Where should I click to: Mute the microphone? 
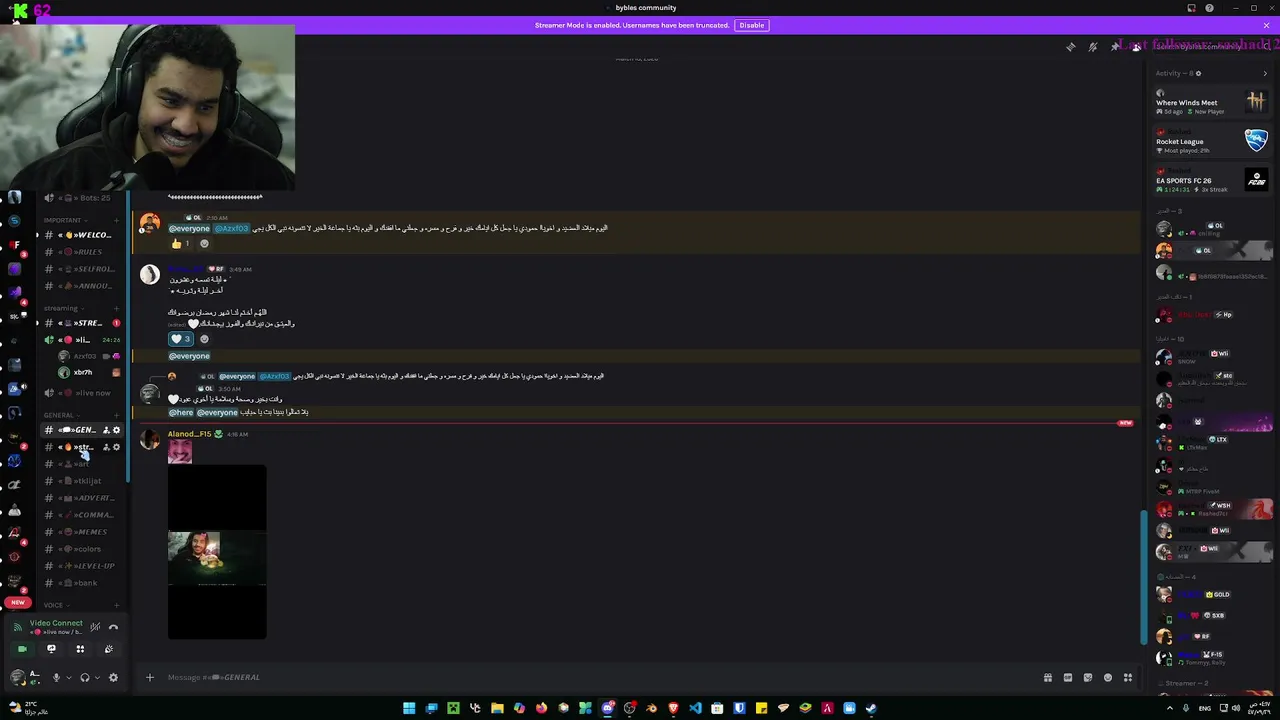(56, 677)
